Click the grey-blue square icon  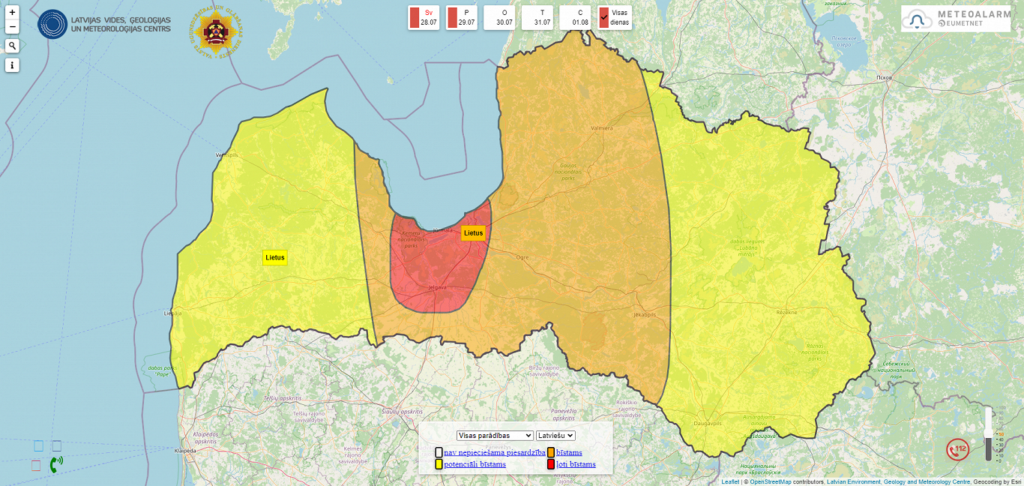(x=57, y=446)
